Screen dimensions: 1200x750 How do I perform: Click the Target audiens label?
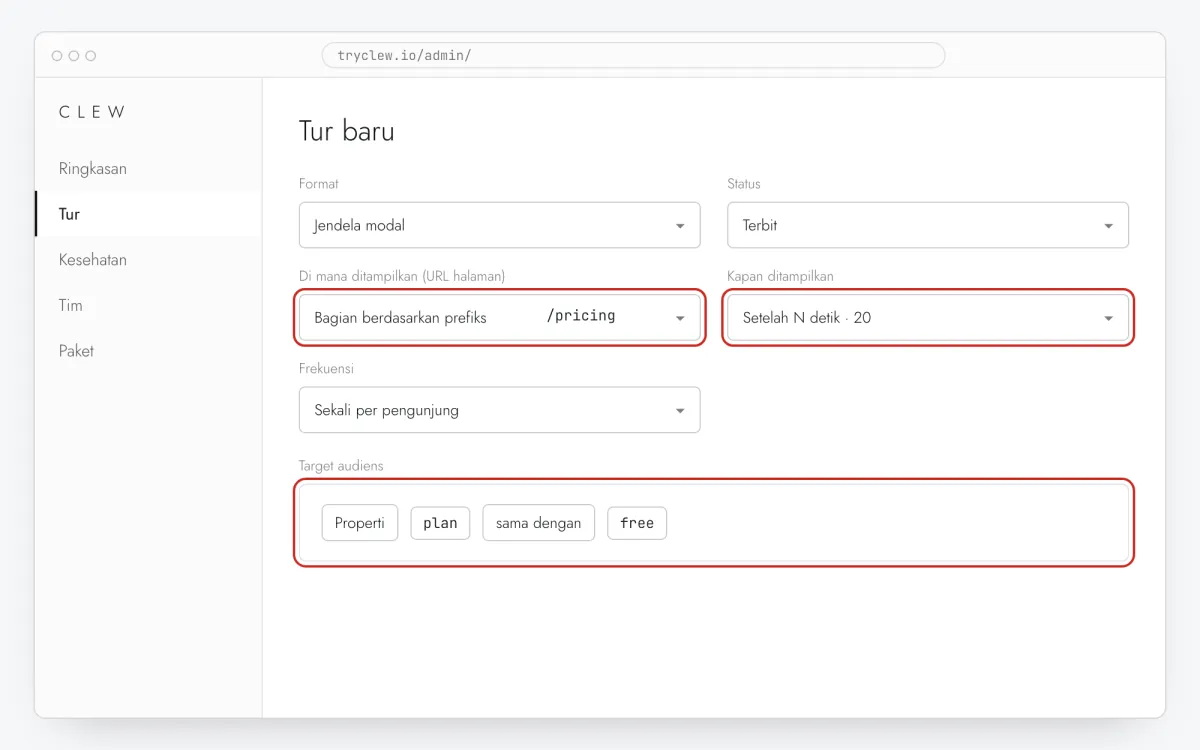(341, 466)
